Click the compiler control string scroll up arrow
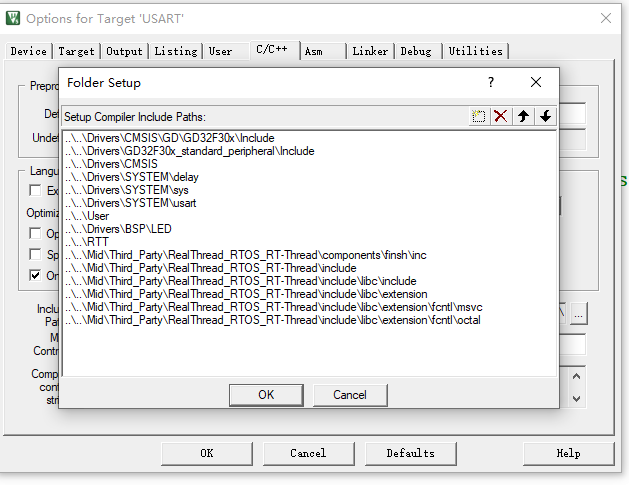629x485 pixels. (x=576, y=376)
